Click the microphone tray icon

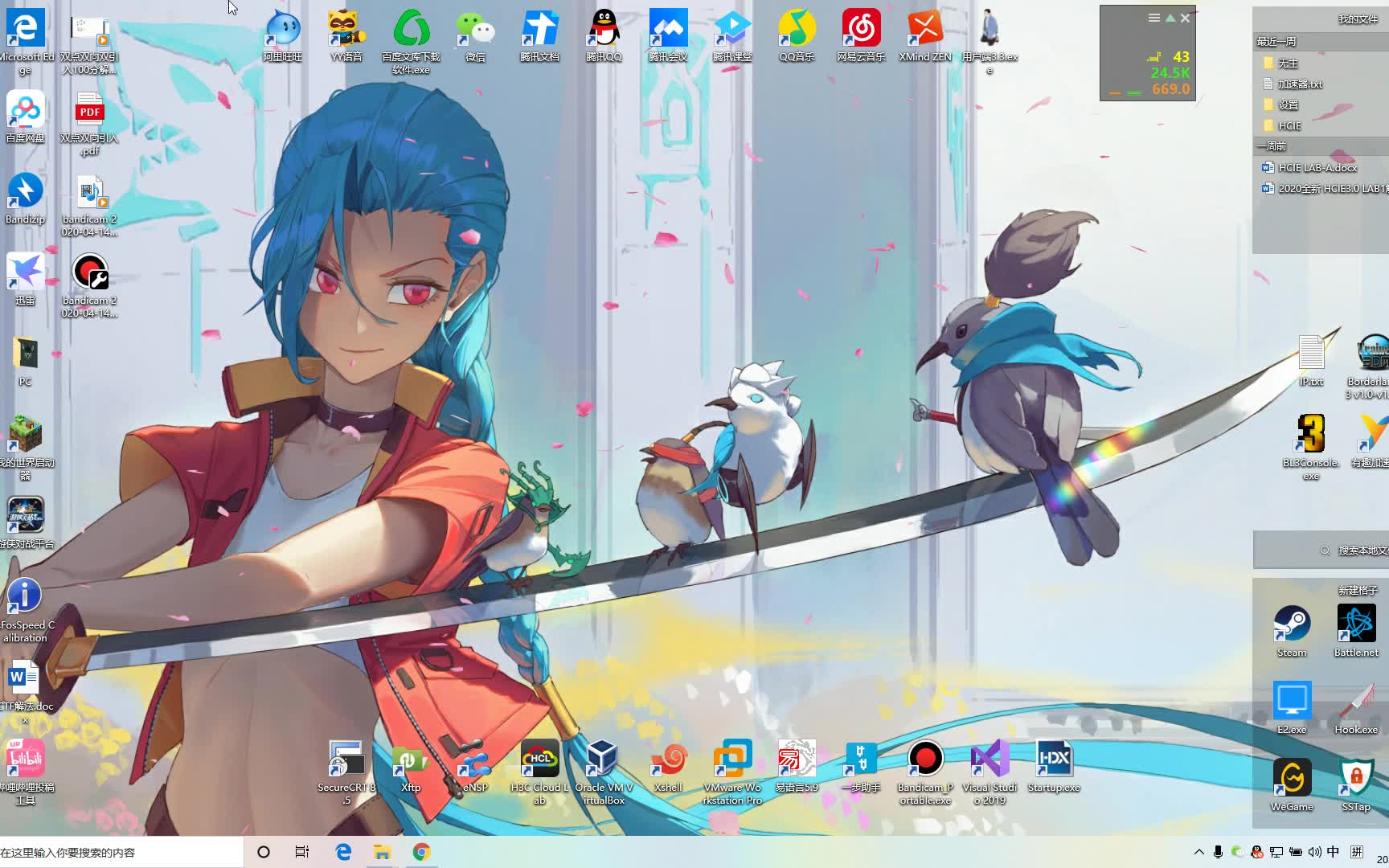[1219, 852]
